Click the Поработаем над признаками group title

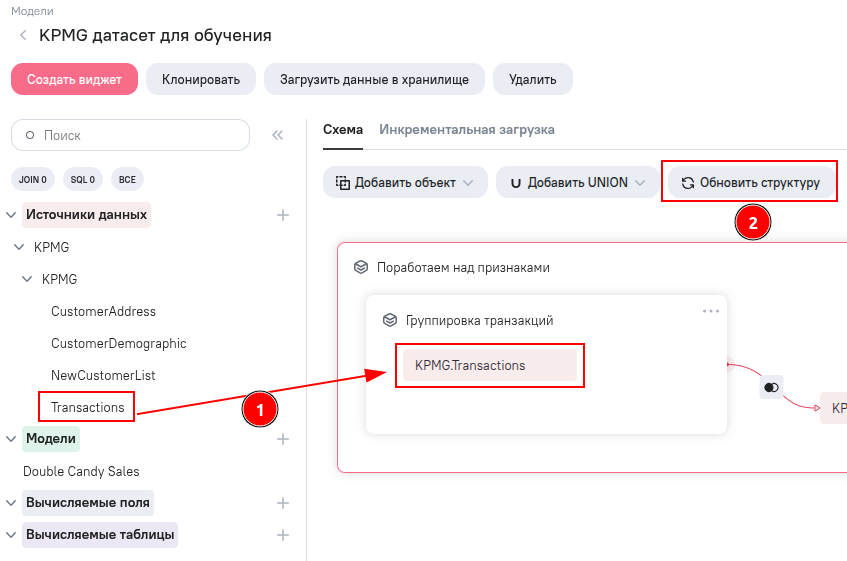coord(463,268)
